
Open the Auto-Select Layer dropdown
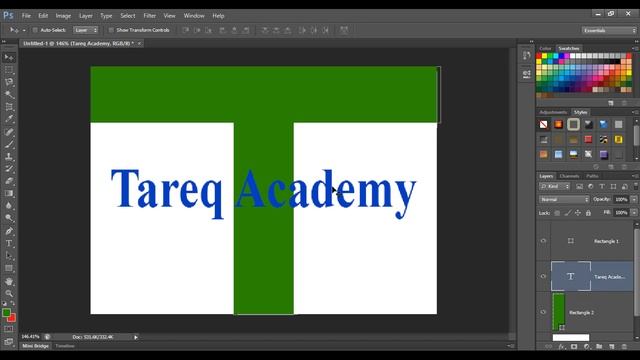coord(86,30)
